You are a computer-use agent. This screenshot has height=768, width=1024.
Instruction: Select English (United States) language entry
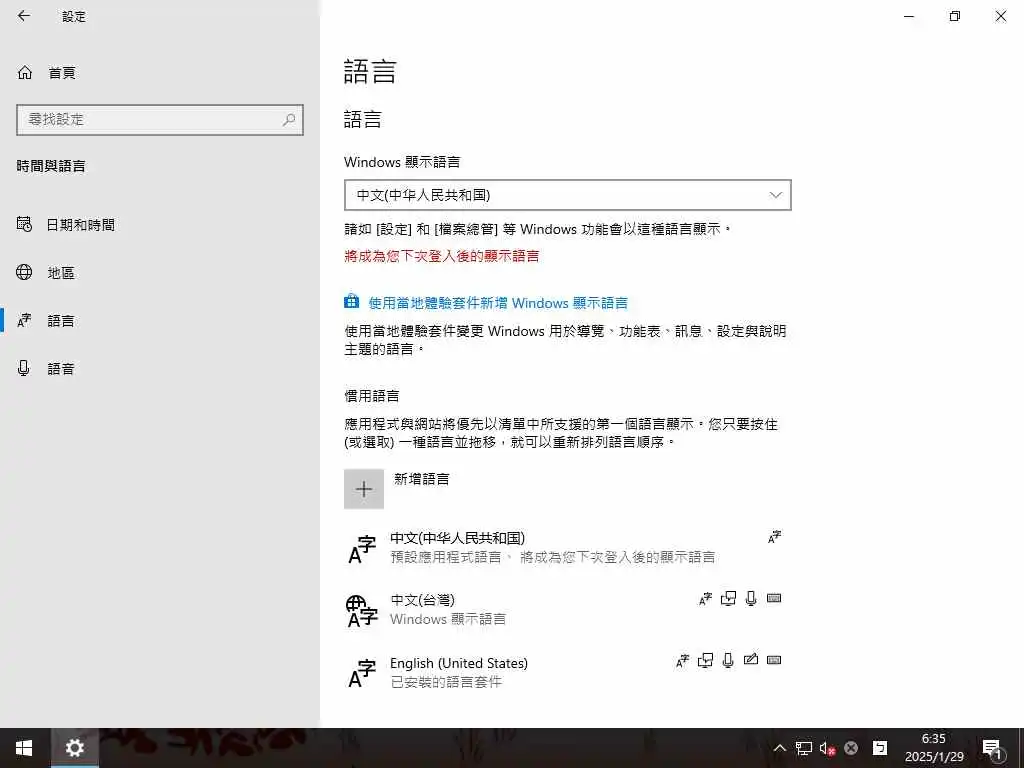[x=566, y=672]
